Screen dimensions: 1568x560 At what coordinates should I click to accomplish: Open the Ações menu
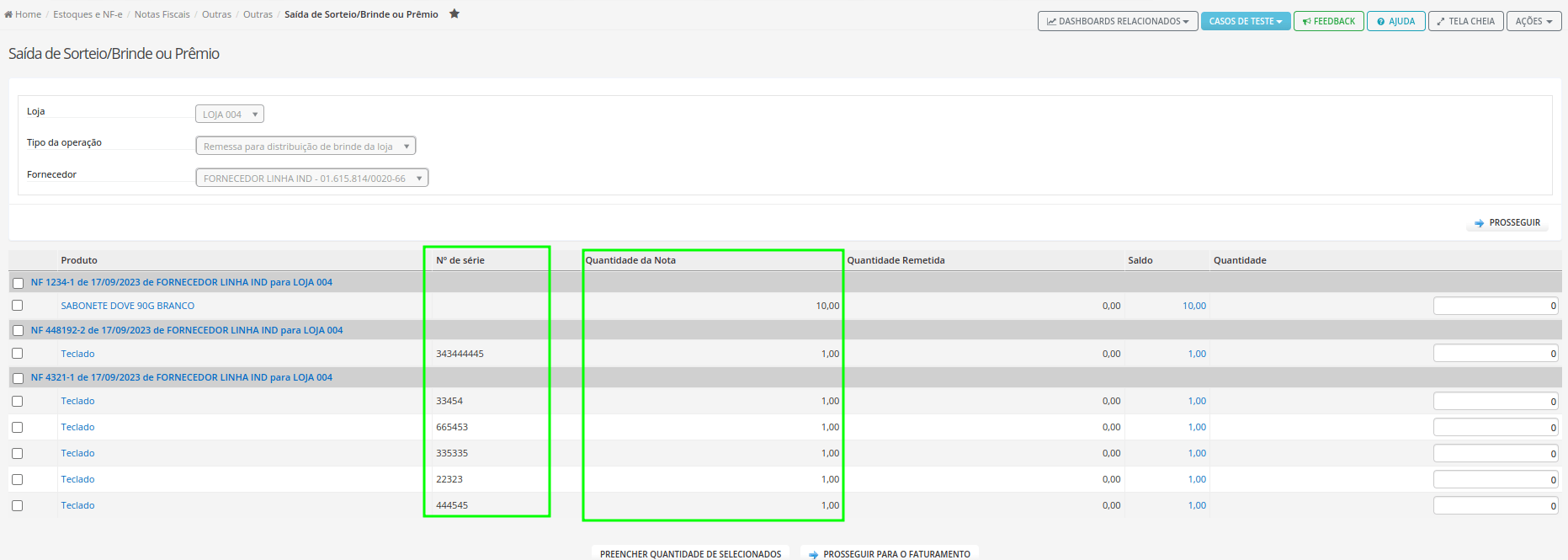[1534, 21]
